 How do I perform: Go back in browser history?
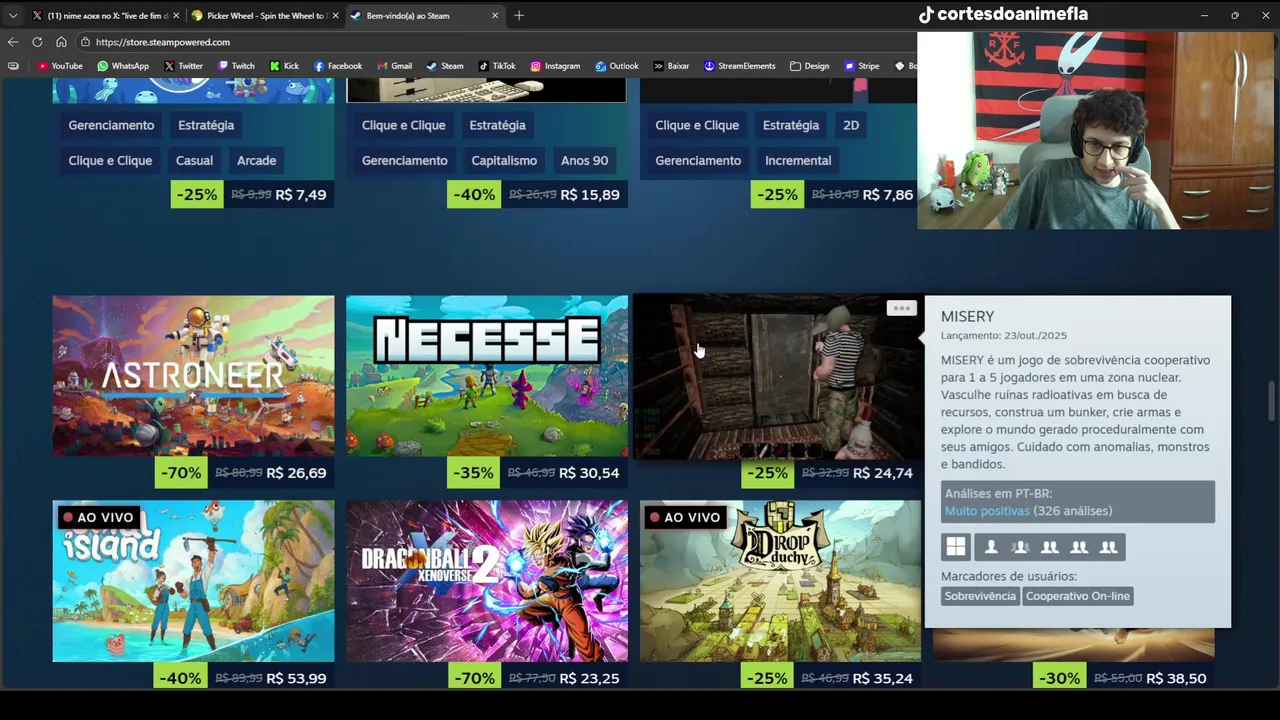[13, 42]
